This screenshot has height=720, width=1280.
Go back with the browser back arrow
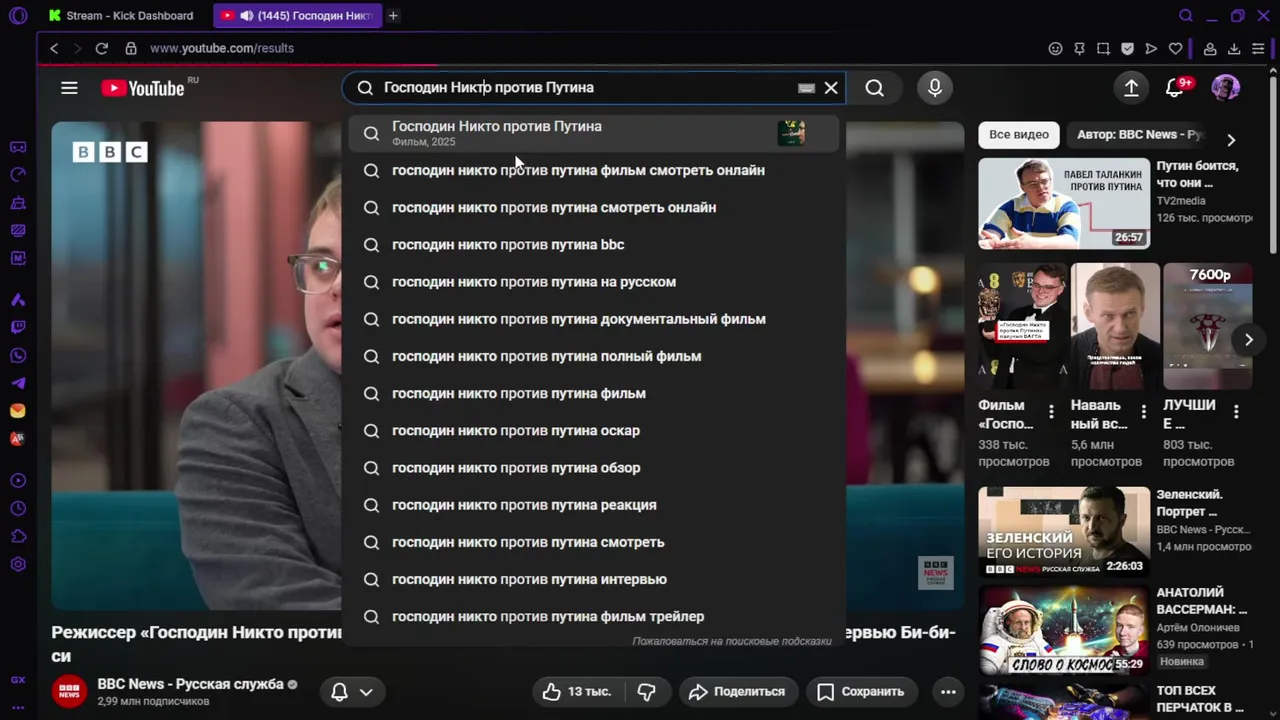pyautogui.click(x=54, y=48)
